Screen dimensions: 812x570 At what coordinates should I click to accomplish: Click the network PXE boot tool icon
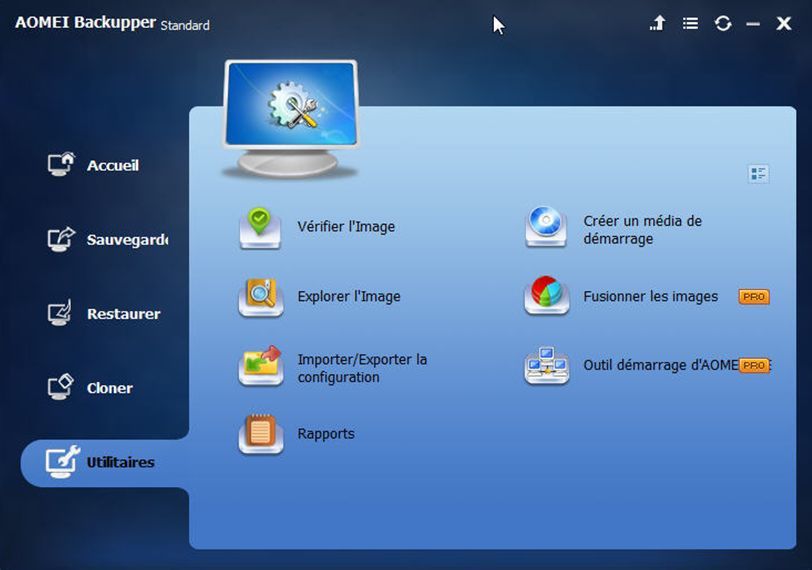tap(547, 366)
